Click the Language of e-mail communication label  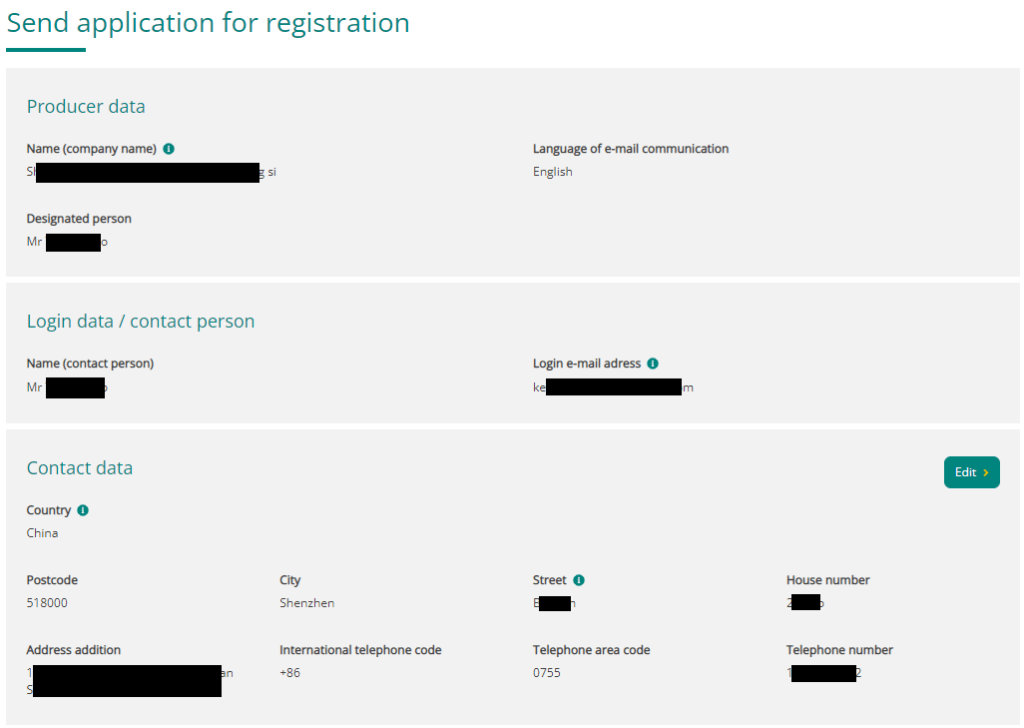631,149
